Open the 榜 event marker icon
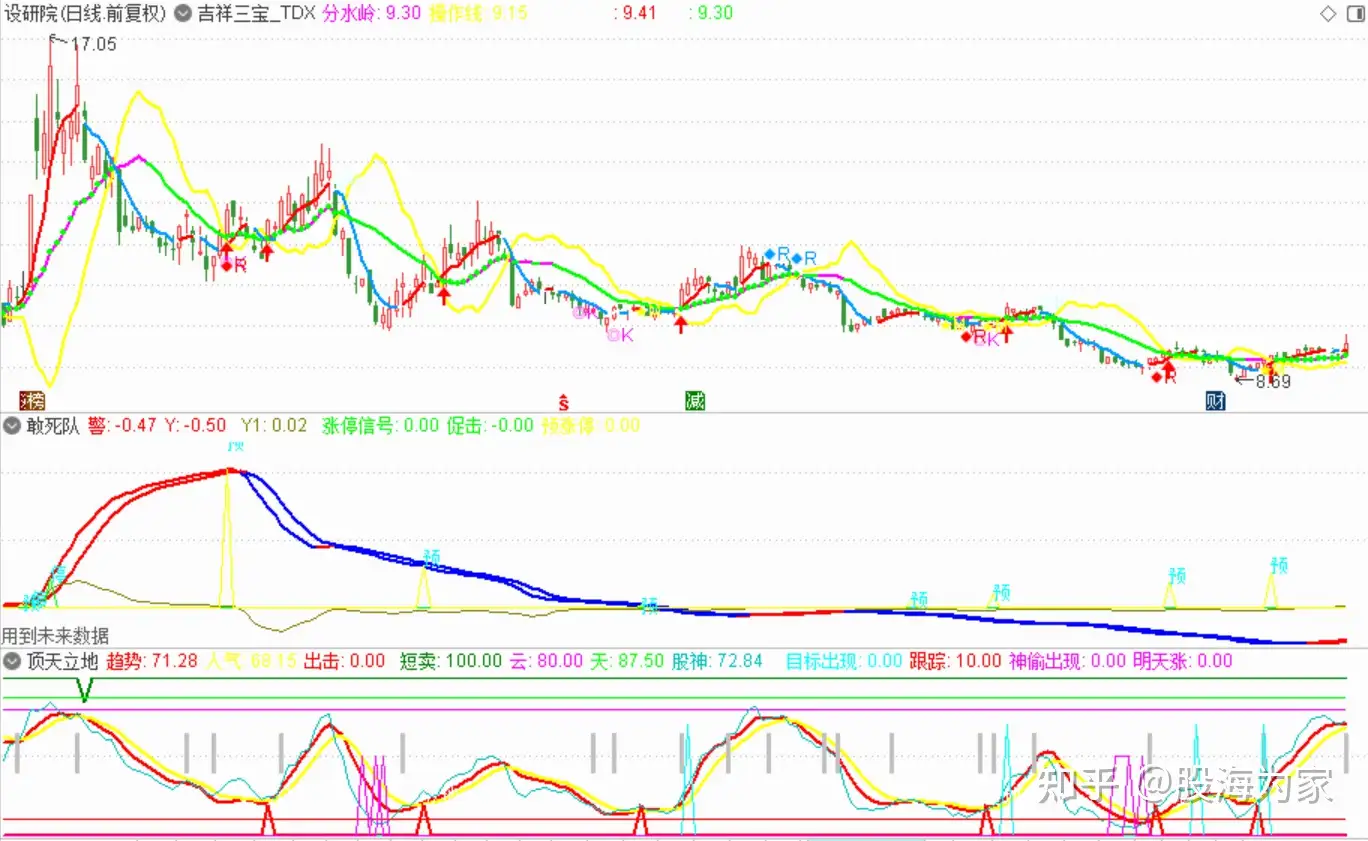Viewport: 1368px width, 841px height. coord(34,401)
